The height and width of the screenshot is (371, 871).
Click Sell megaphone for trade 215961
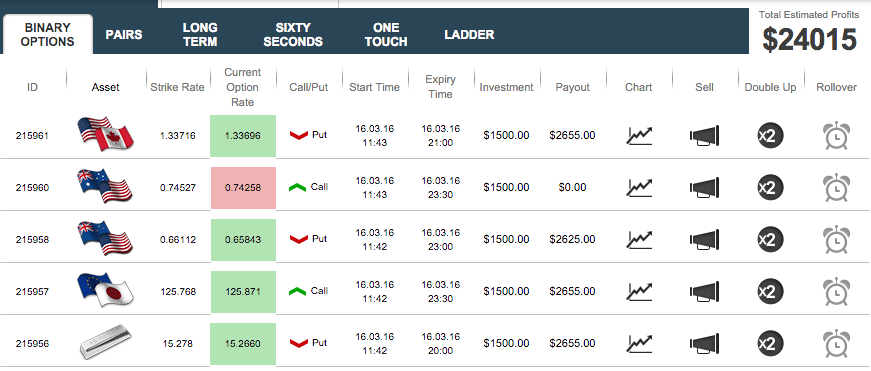pyautogui.click(x=704, y=136)
